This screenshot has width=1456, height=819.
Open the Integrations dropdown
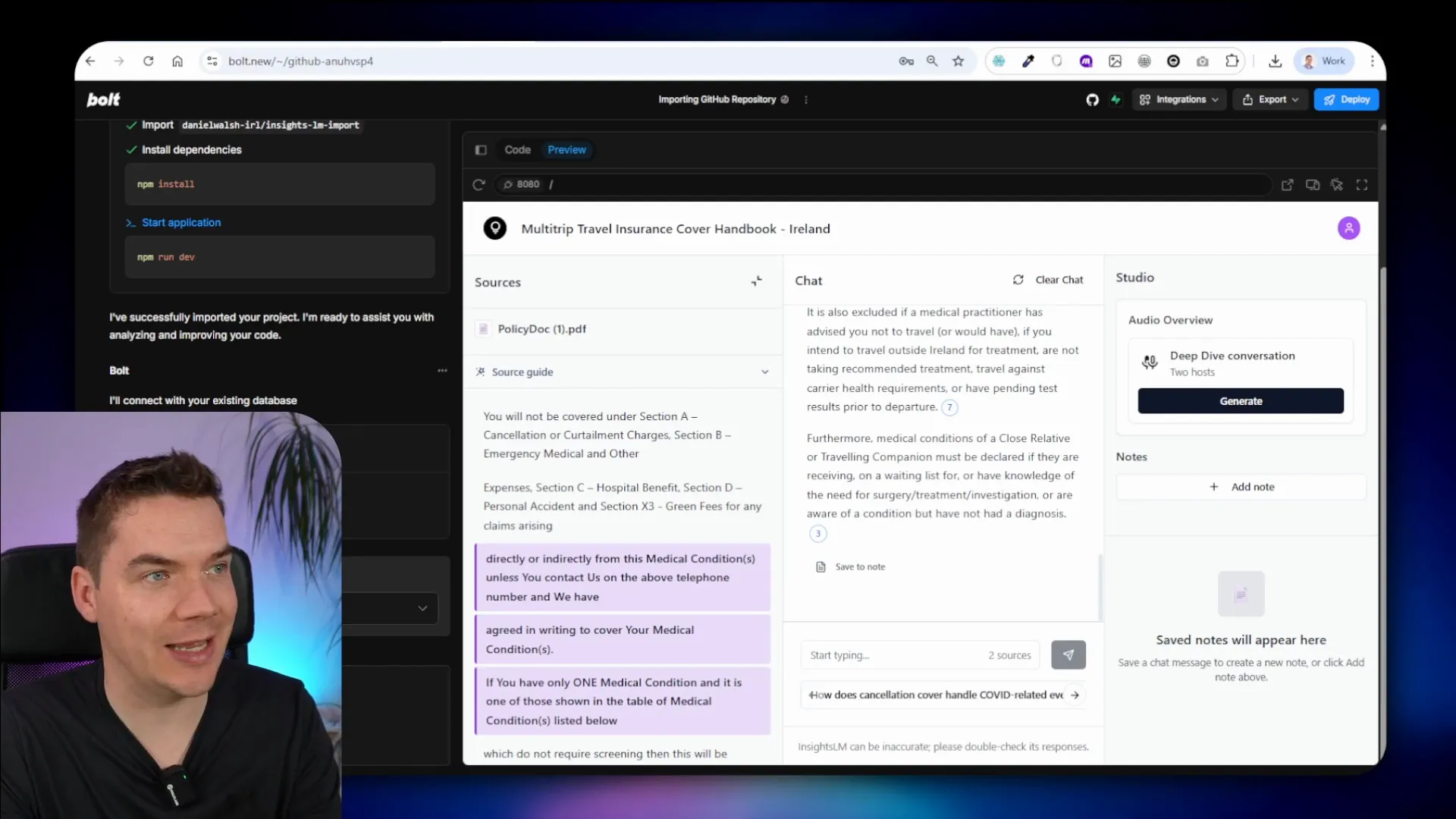1179,99
